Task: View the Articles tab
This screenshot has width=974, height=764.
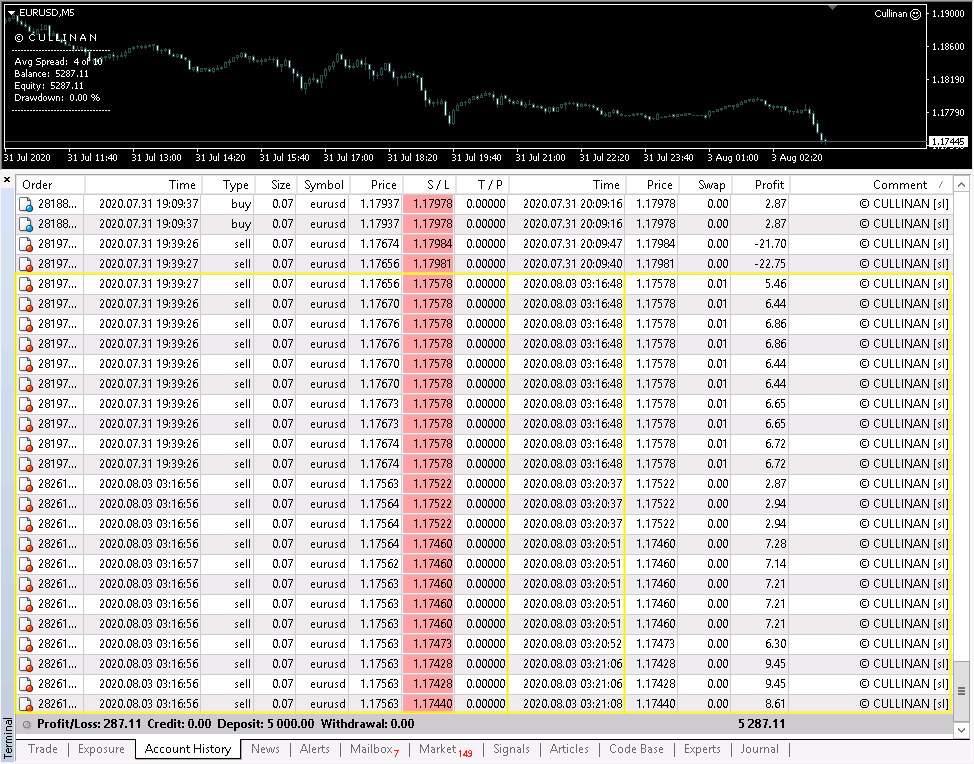Action: click(x=569, y=749)
